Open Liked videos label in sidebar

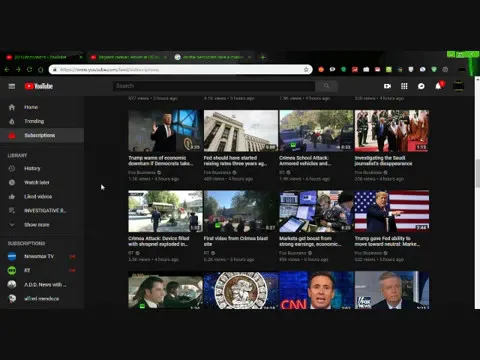point(38,197)
